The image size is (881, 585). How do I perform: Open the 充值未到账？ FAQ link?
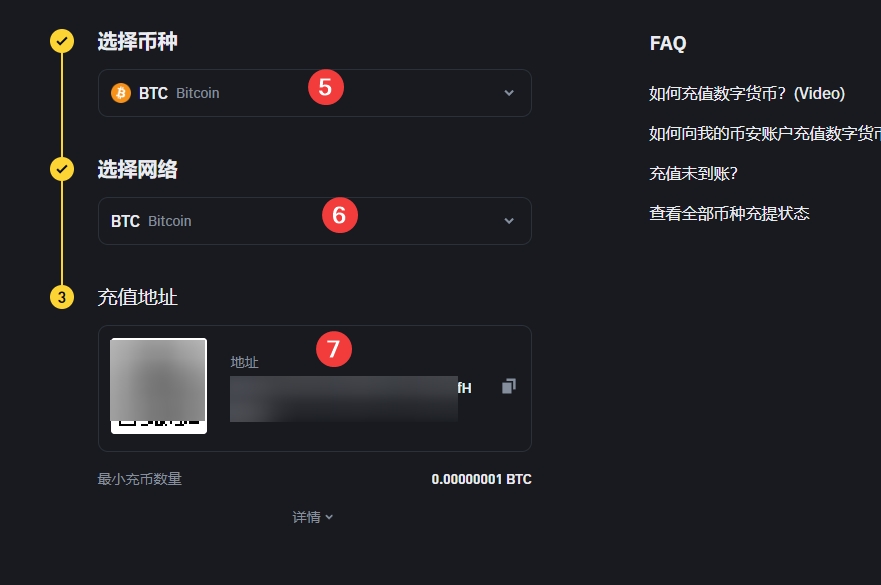click(x=693, y=173)
